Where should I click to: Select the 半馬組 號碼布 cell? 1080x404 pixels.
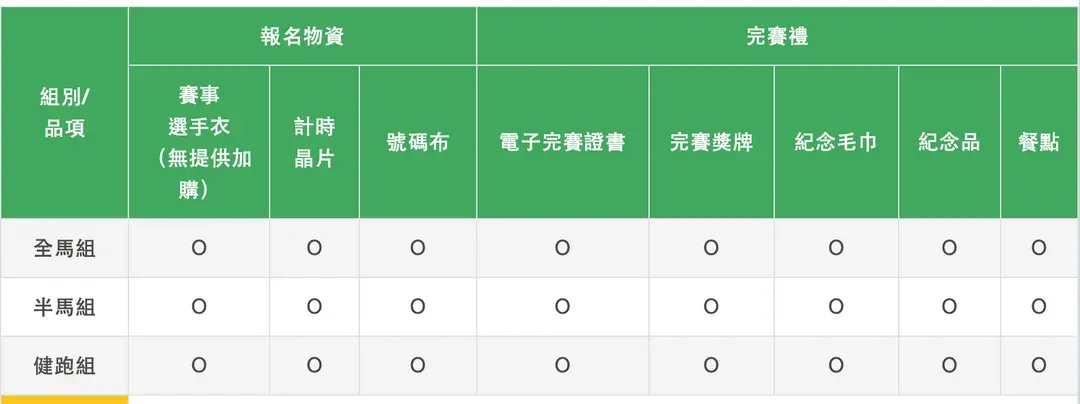point(418,307)
